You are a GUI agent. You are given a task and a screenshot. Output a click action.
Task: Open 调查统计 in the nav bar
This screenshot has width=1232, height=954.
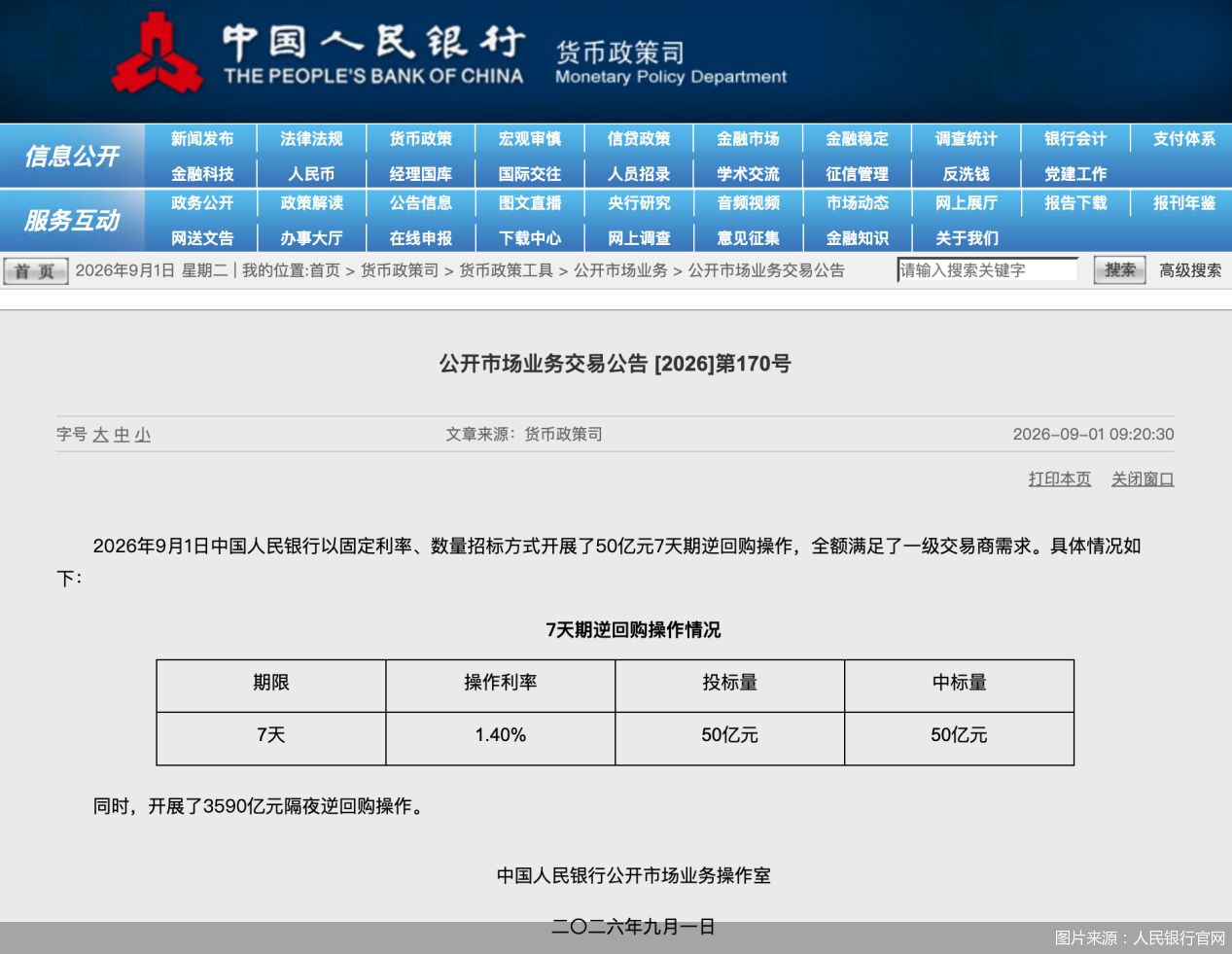[966, 139]
